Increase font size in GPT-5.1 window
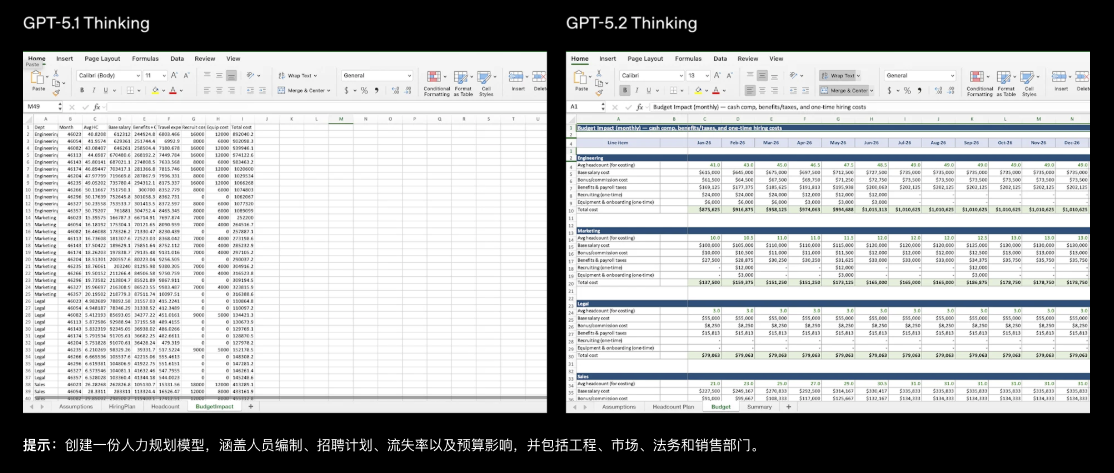This screenshot has width=1114, height=473. pyautogui.click(x=174, y=75)
